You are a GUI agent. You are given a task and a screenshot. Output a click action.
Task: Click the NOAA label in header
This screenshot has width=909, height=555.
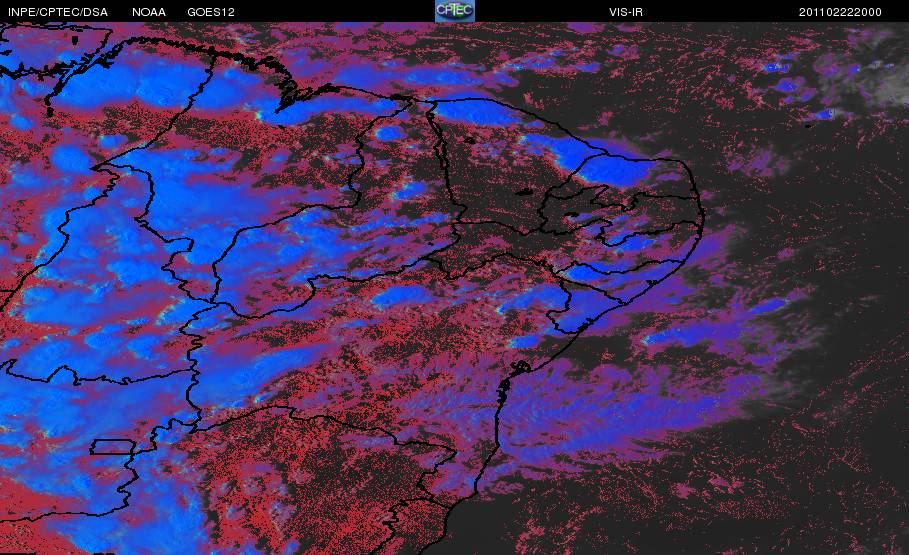pos(149,12)
